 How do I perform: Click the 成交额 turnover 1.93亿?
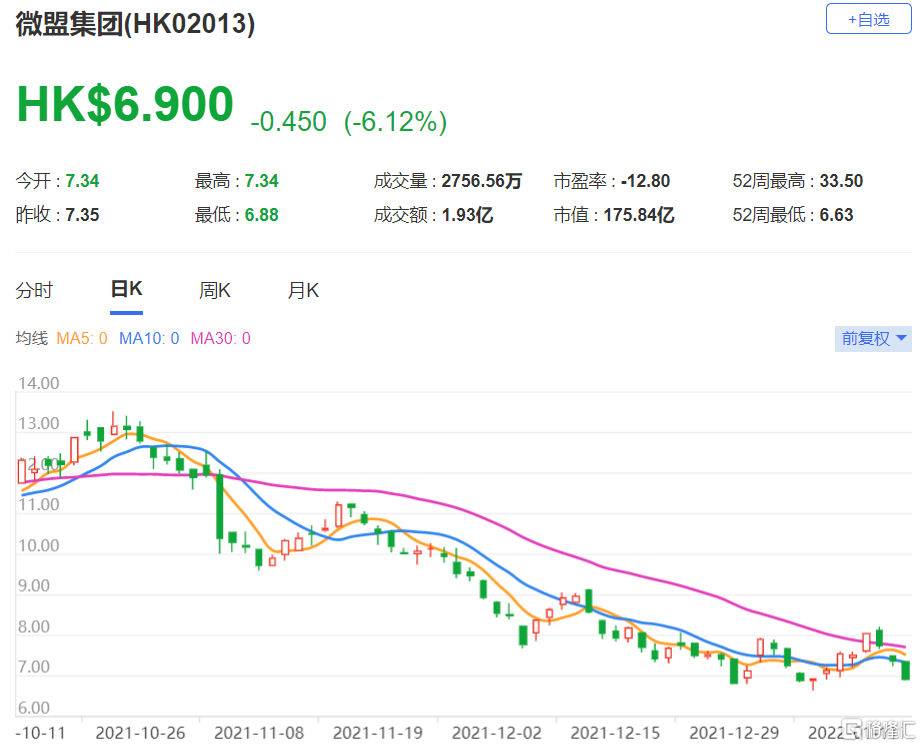(x=467, y=215)
